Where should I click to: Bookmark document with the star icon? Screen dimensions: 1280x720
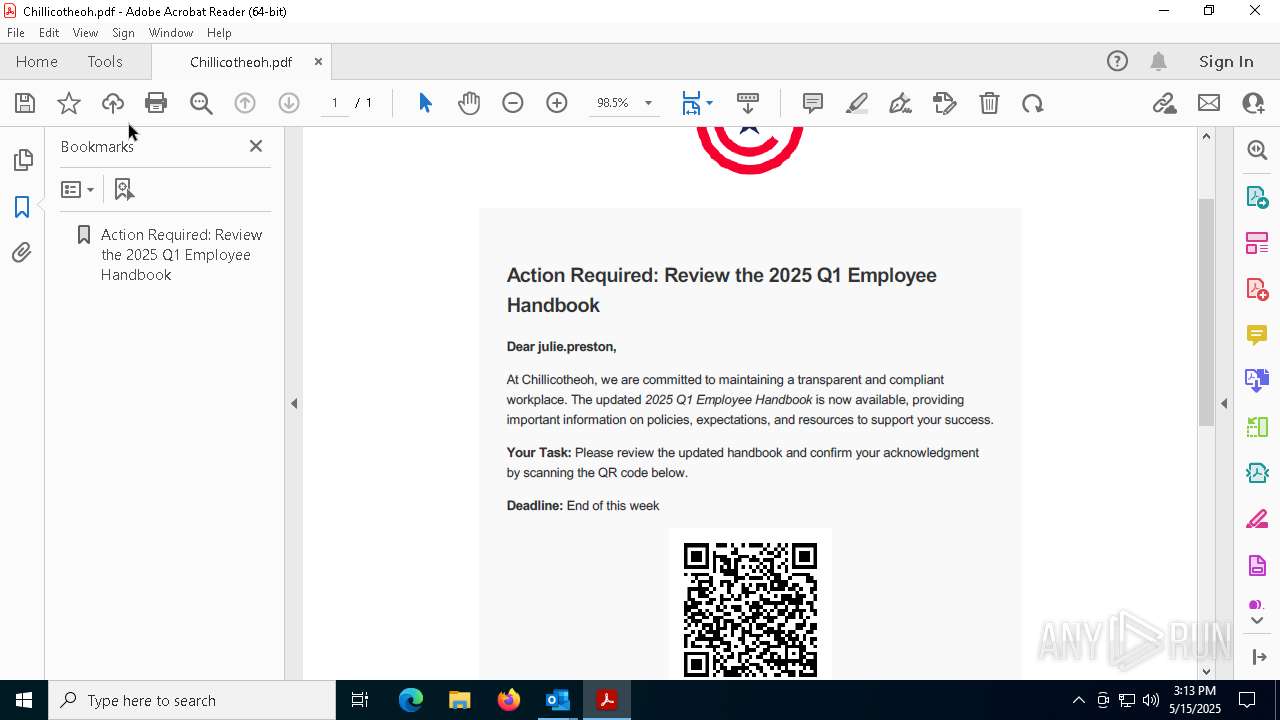69,103
